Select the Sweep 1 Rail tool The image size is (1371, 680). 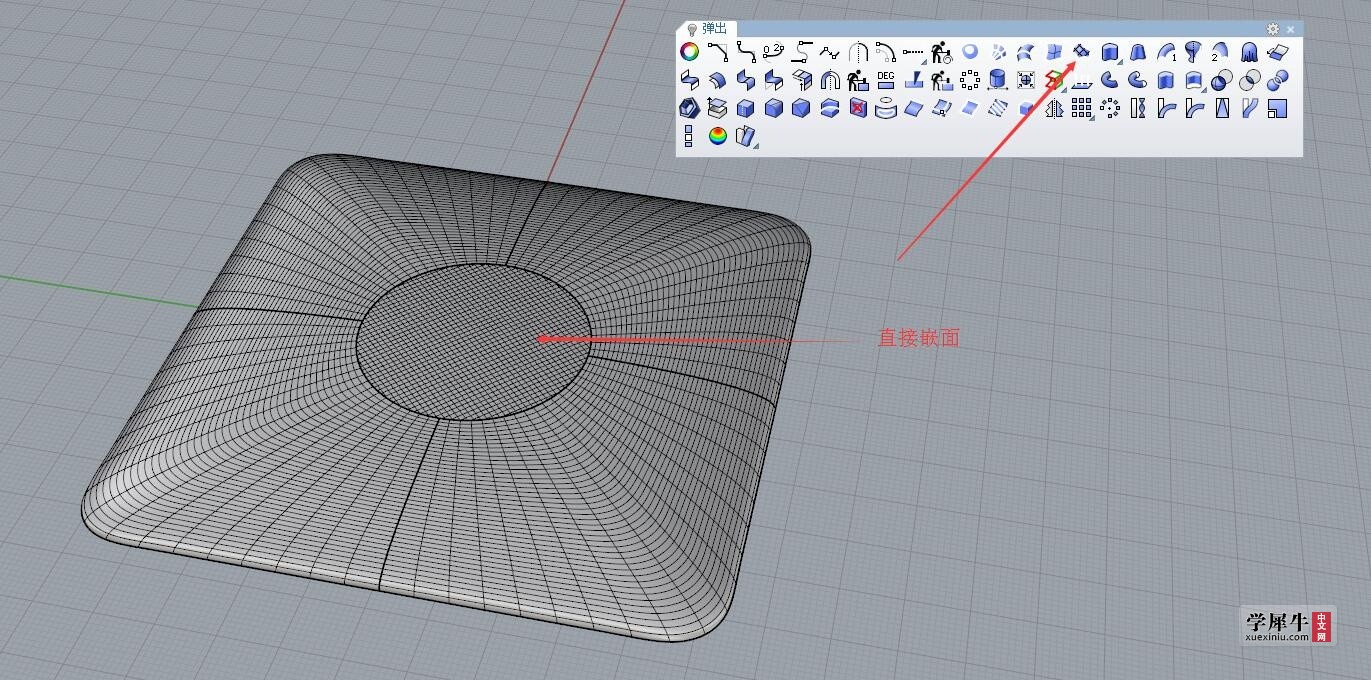(1165, 52)
